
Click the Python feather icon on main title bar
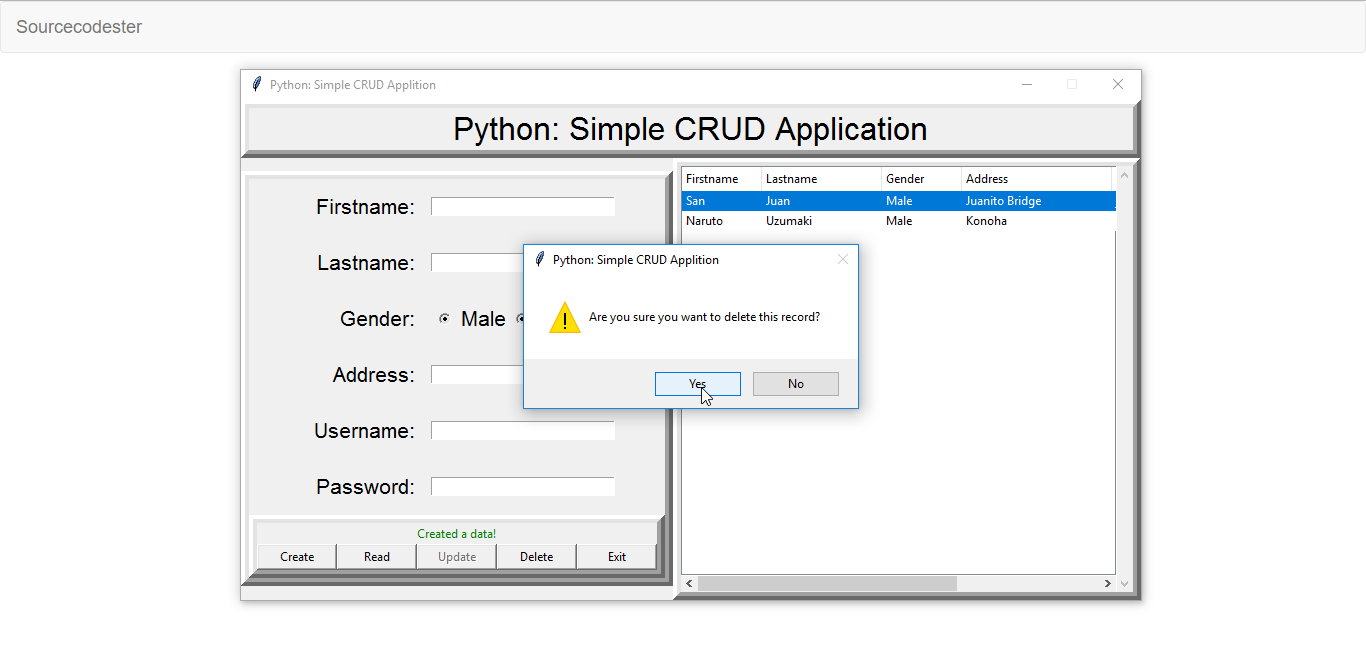tap(257, 84)
